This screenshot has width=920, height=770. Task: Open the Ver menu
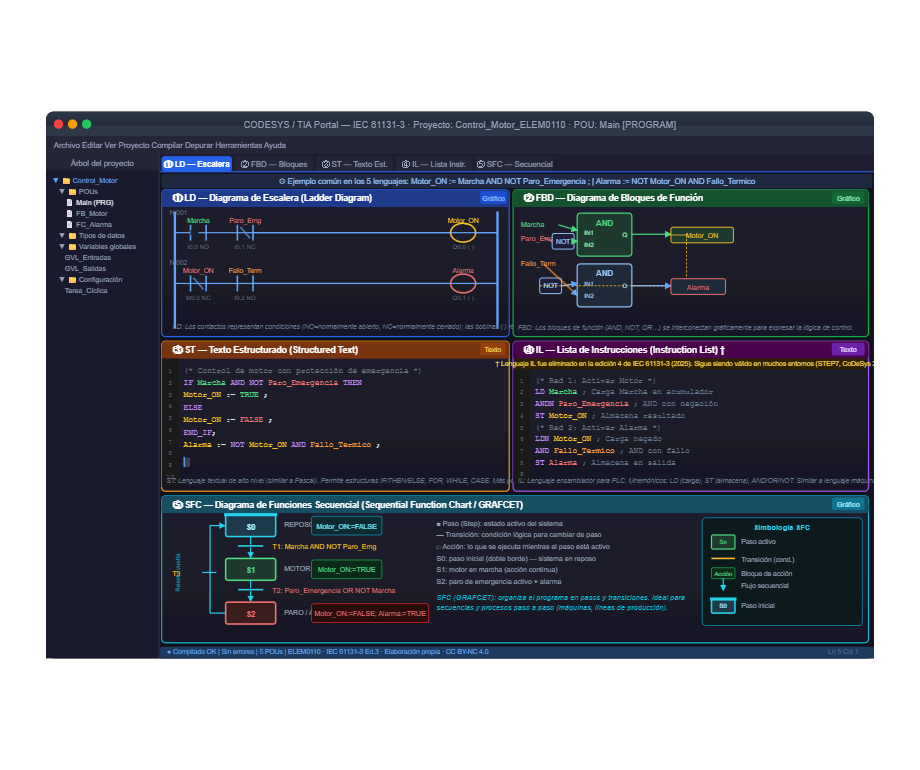[x=110, y=145]
